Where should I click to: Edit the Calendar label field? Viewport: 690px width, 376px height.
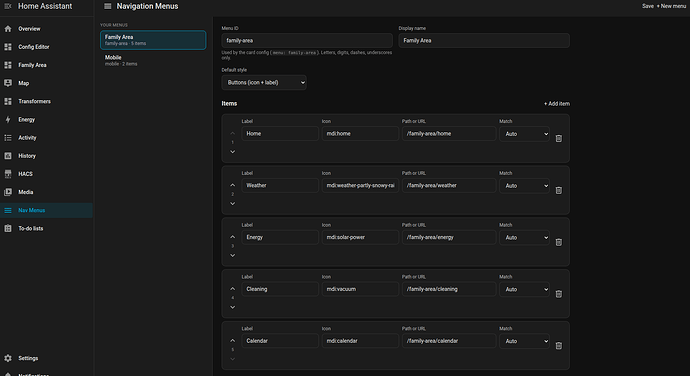pyautogui.click(x=280, y=341)
